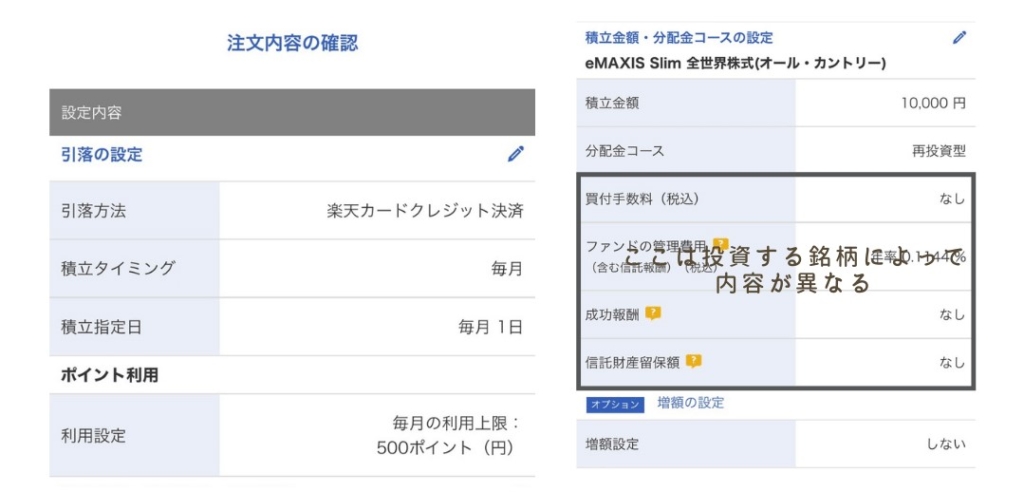Open the 引落の設定 link
The image size is (1024, 492).
click(x=101, y=155)
